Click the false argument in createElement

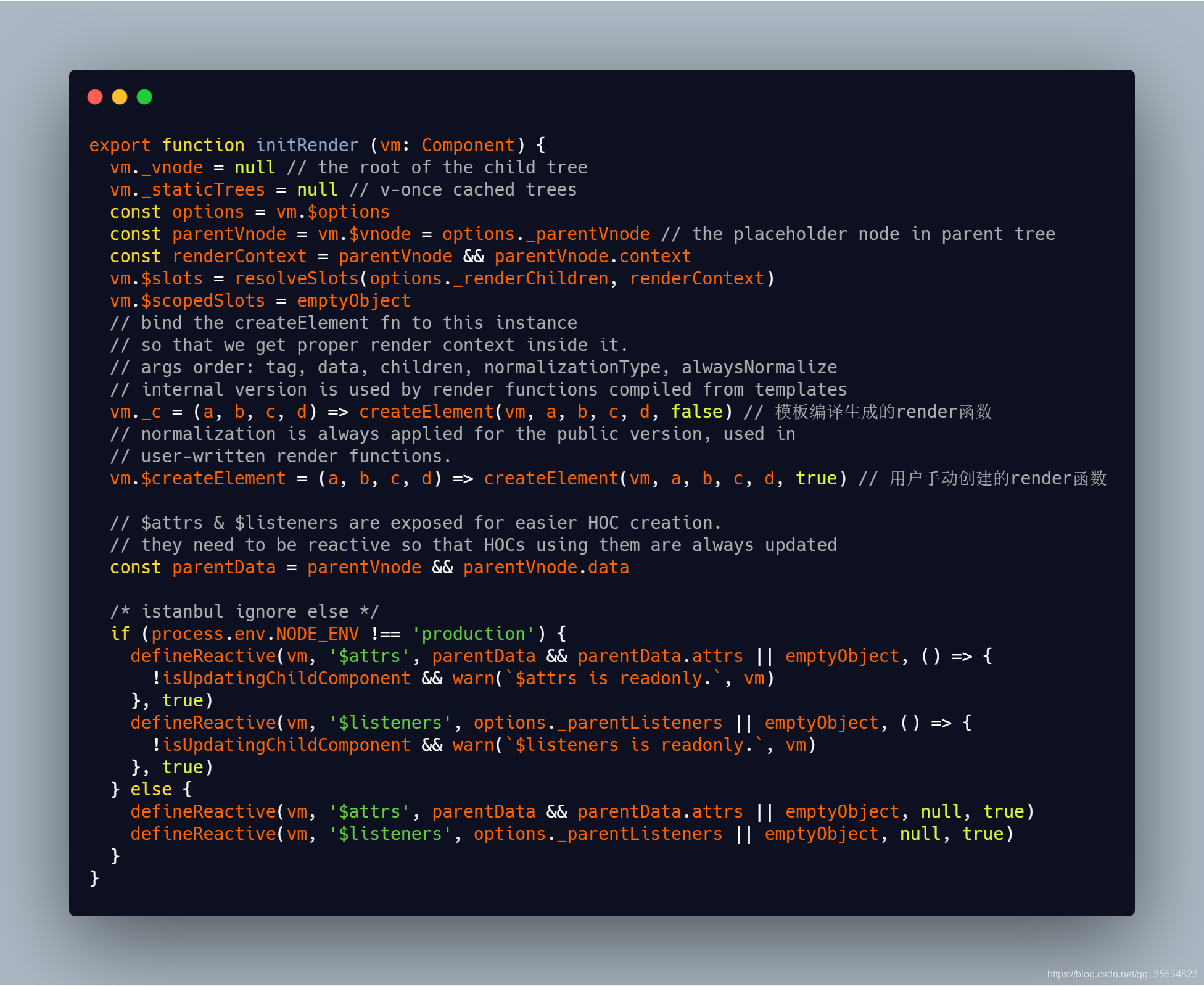tap(696, 412)
